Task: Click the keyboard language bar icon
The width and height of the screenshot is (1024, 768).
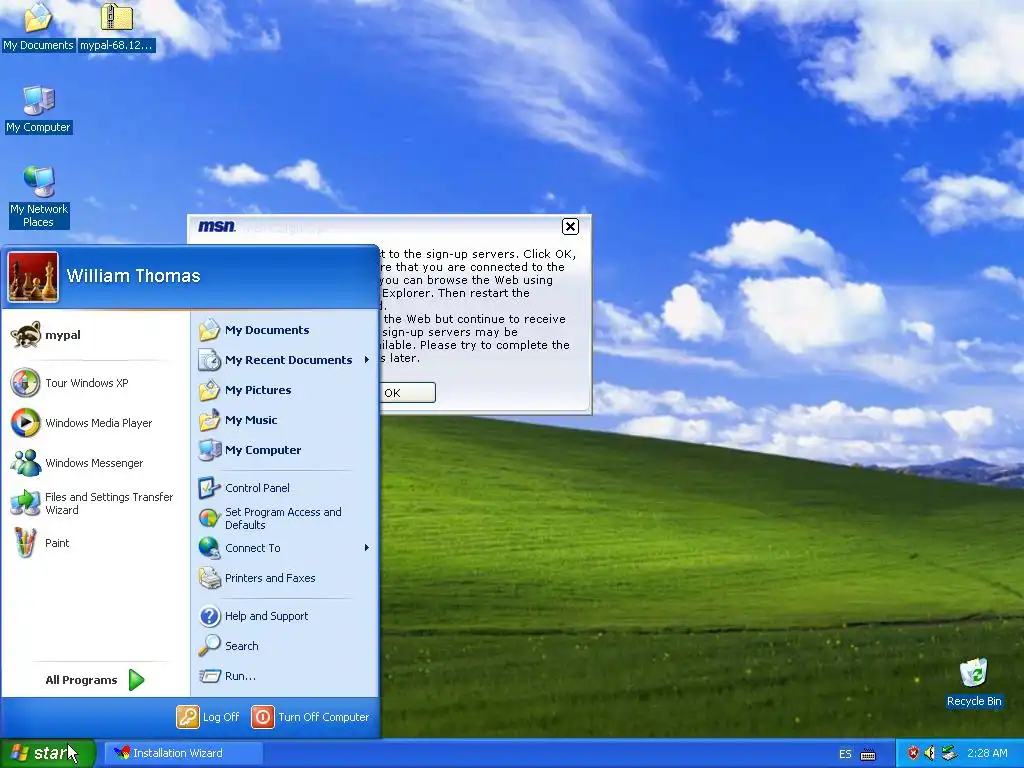Action: (868, 754)
